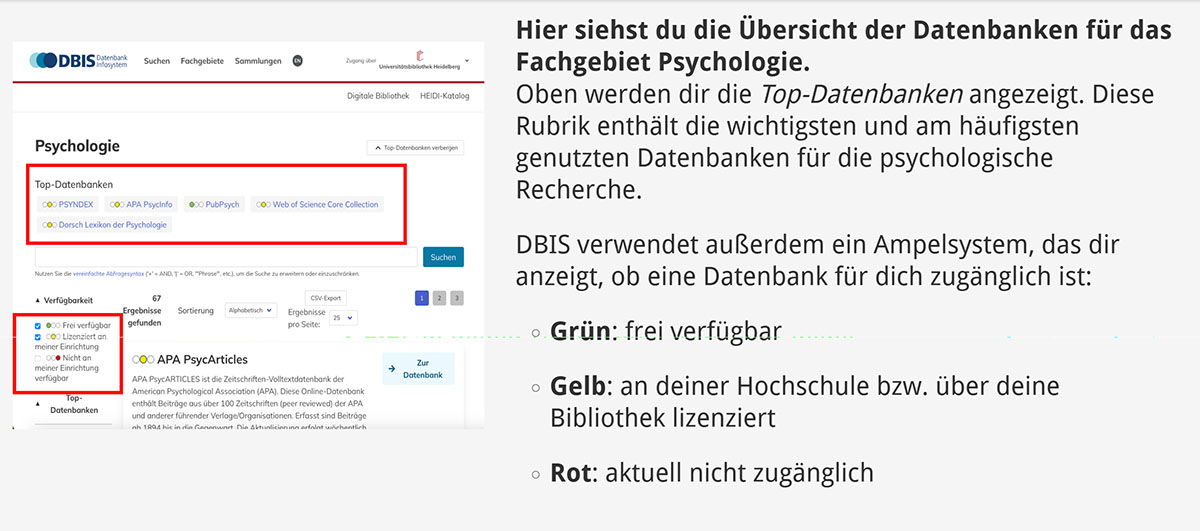Click the traffic light icon beside PSYNDEX
The width and height of the screenshot is (1200, 531).
click(50, 204)
